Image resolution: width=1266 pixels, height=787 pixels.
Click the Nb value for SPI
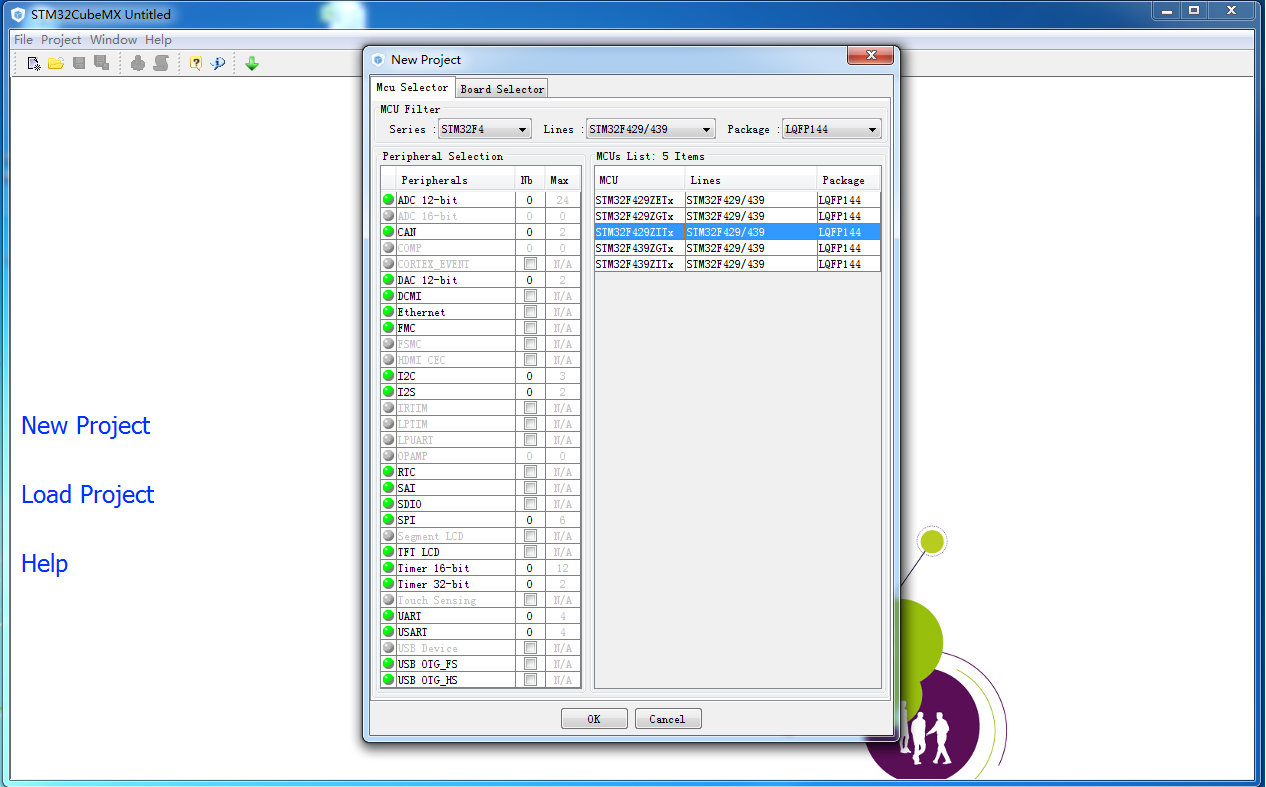(530, 520)
